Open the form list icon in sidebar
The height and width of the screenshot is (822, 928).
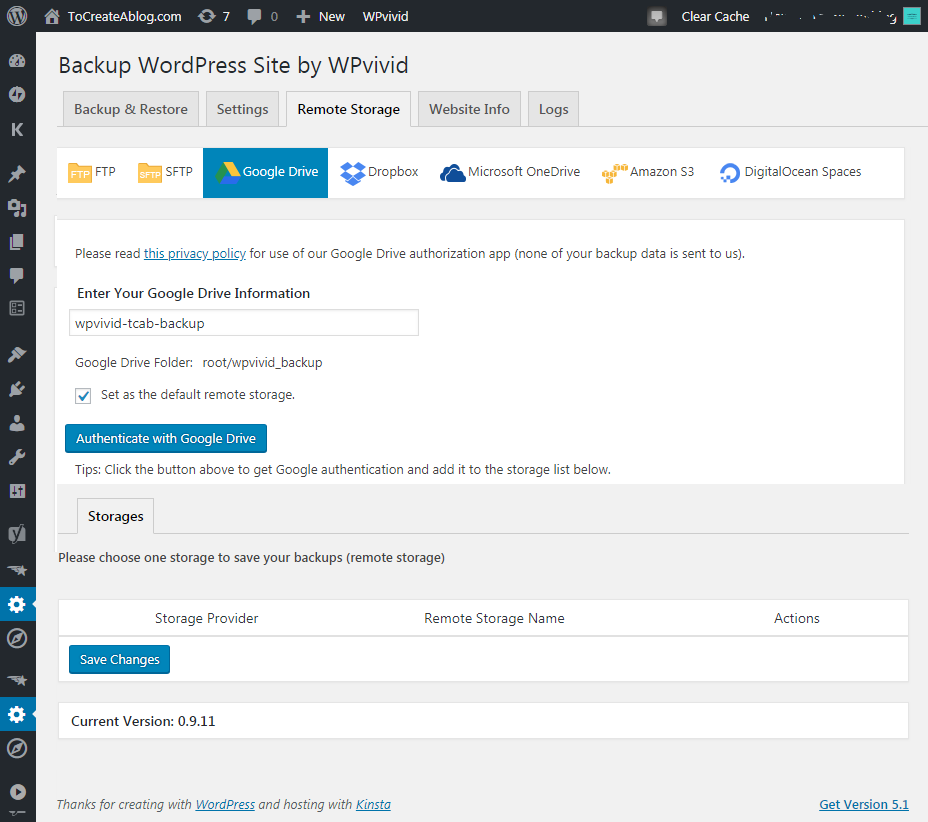17,308
